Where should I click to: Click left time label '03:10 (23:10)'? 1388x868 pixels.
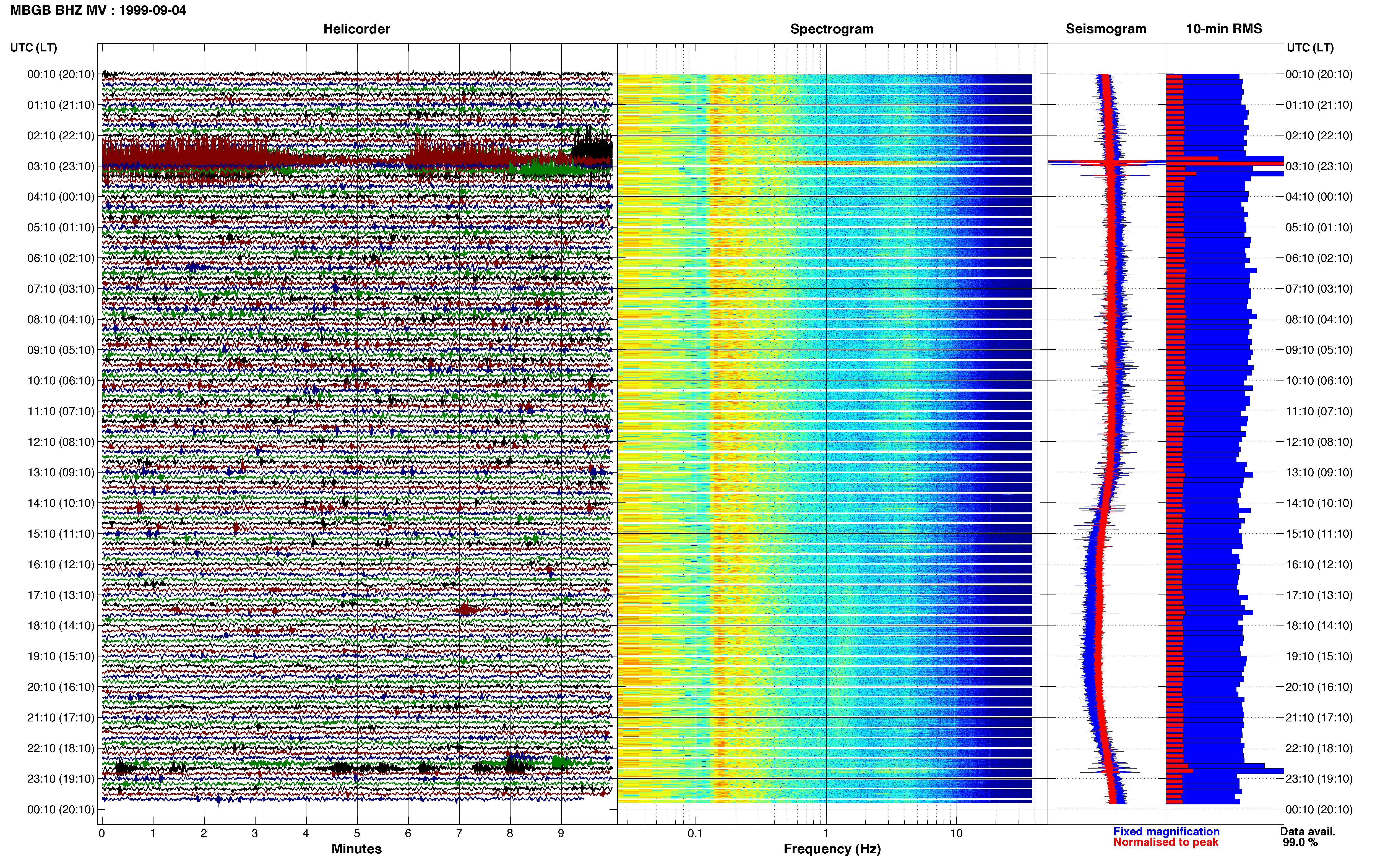click(x=61, y=166)
